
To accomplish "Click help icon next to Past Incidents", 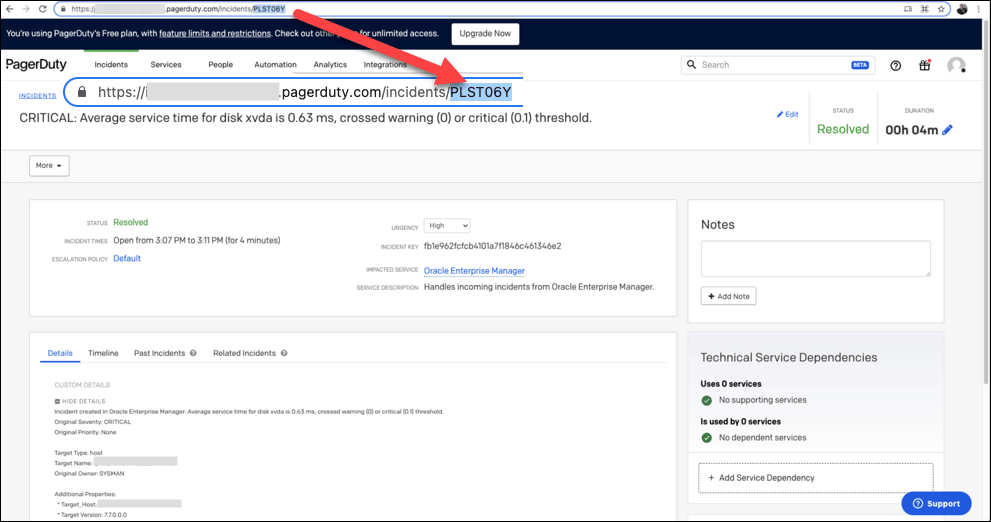I will click(x=193, y=353).
